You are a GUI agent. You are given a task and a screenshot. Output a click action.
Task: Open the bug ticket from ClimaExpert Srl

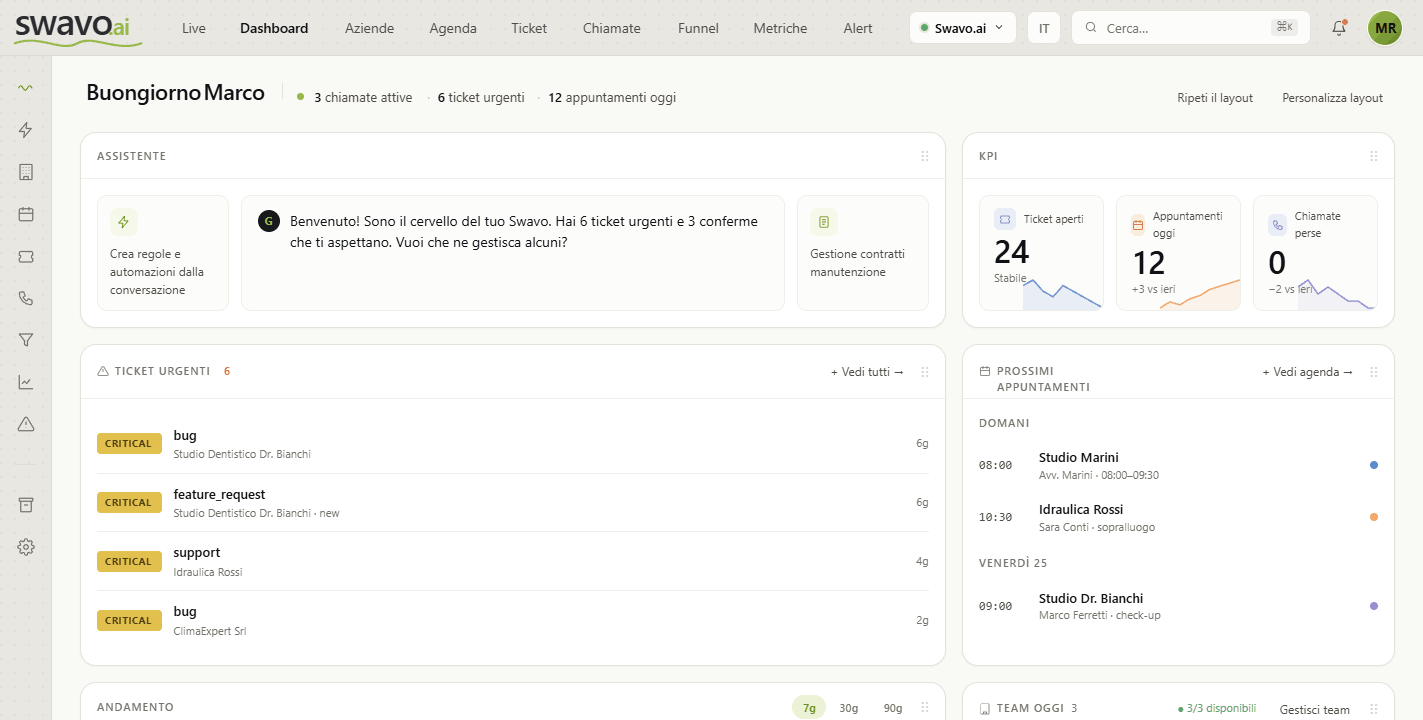click(512, 621)
